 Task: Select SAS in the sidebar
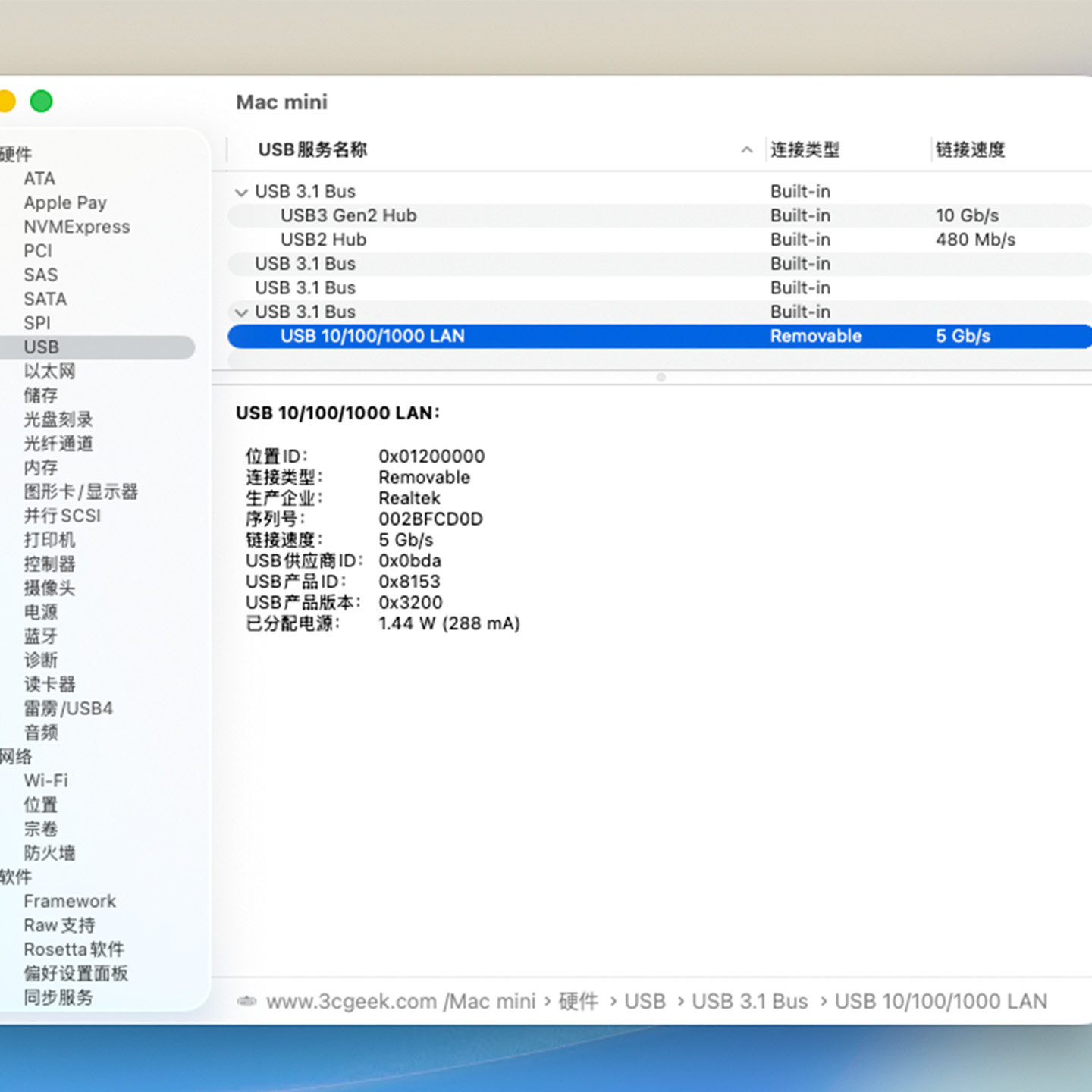pyautogui.click(x=40, y=275)
